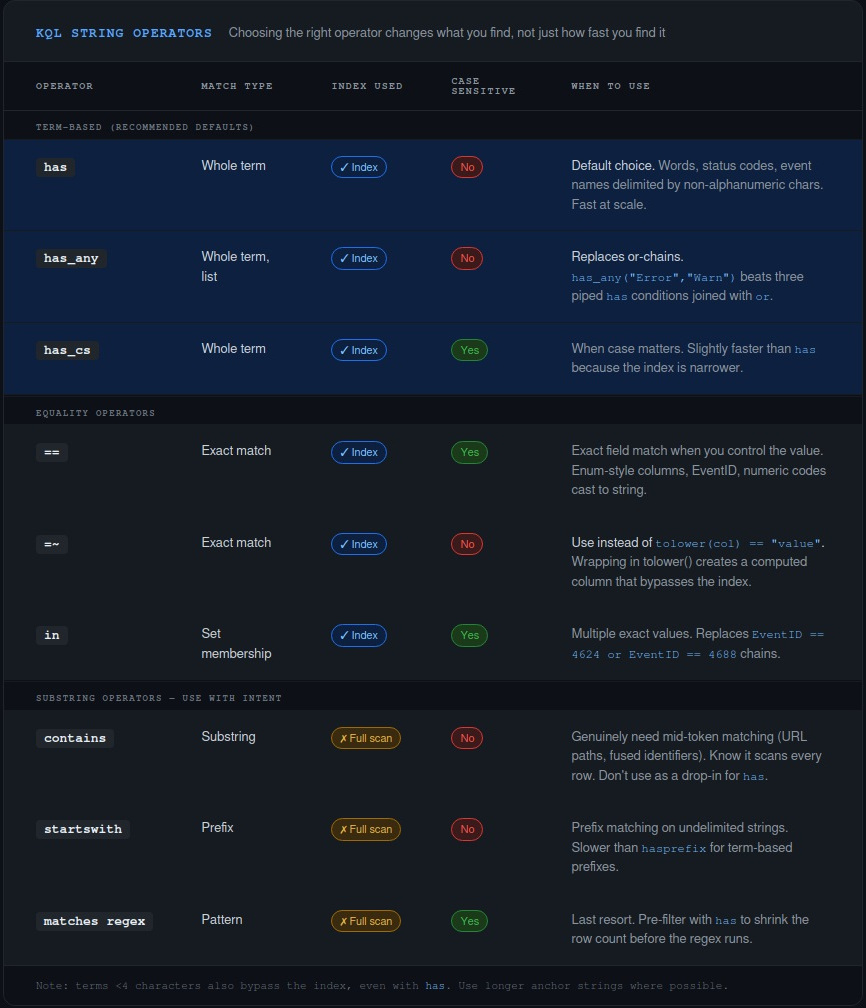Click the Index badge in the in row
Image resolution: width=866 pixels, height=1008 pixels.
(x=358, y=635)
